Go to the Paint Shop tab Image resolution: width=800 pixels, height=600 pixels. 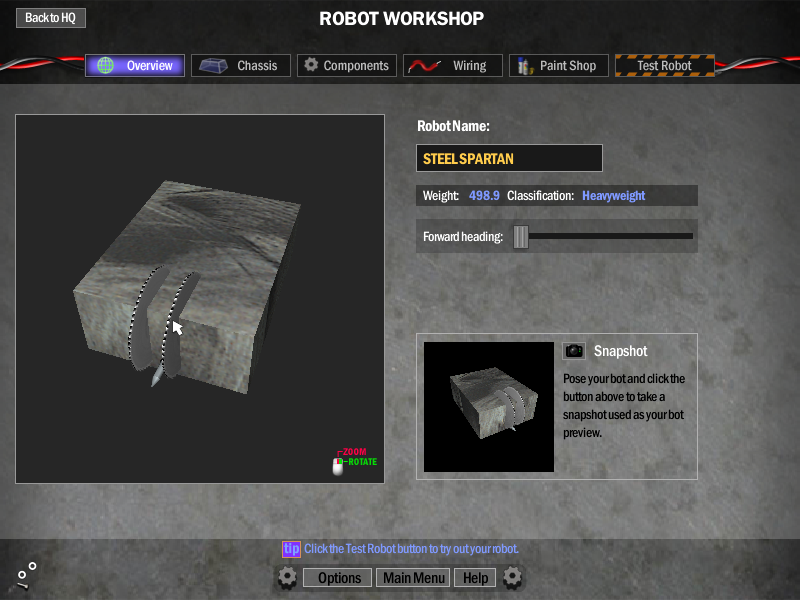(559, 65)
